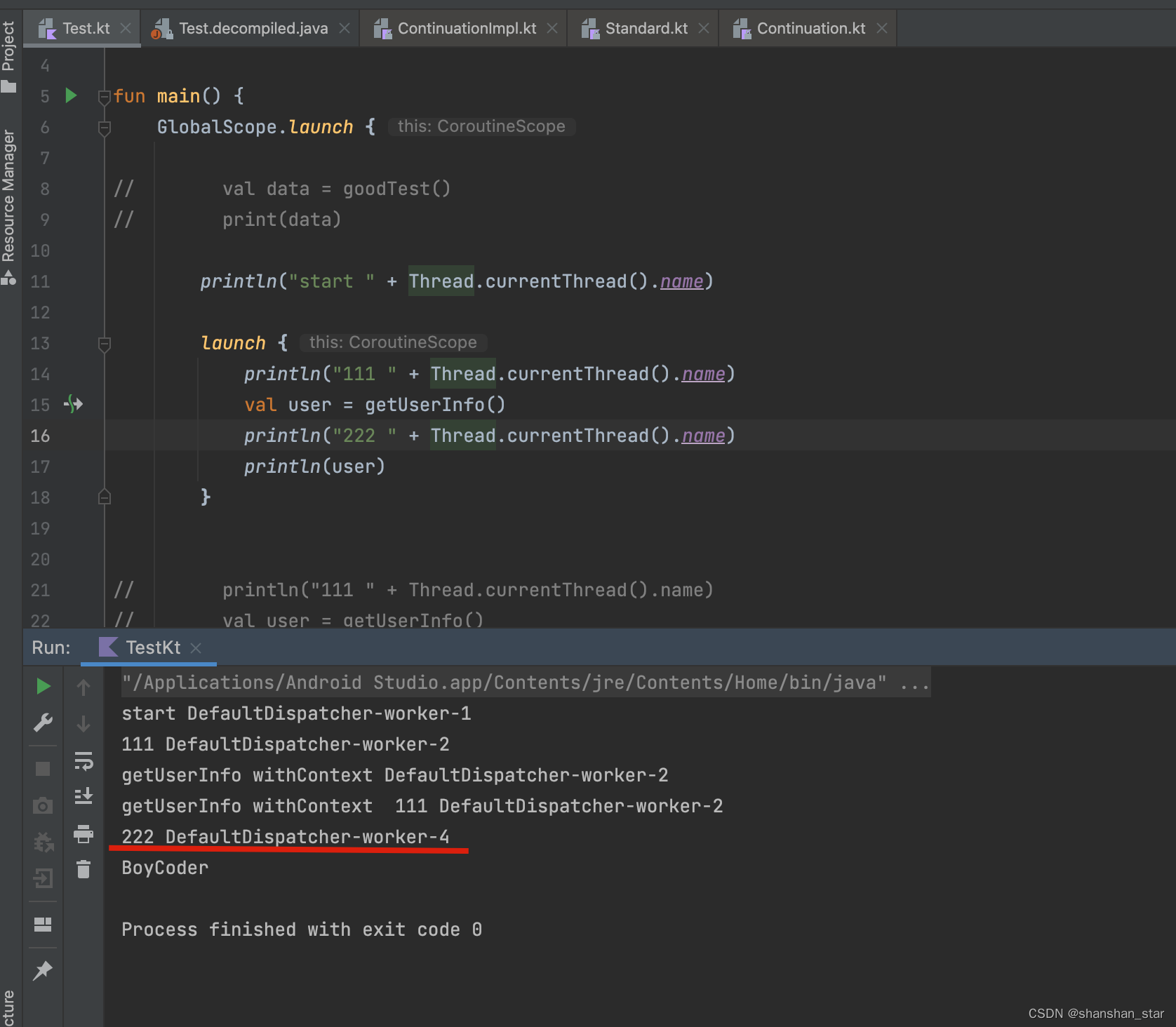Click line number 16 in gutter
Image resolution: width=1176 pixels, height=1027 pixels.
click(x=40, y=436)
